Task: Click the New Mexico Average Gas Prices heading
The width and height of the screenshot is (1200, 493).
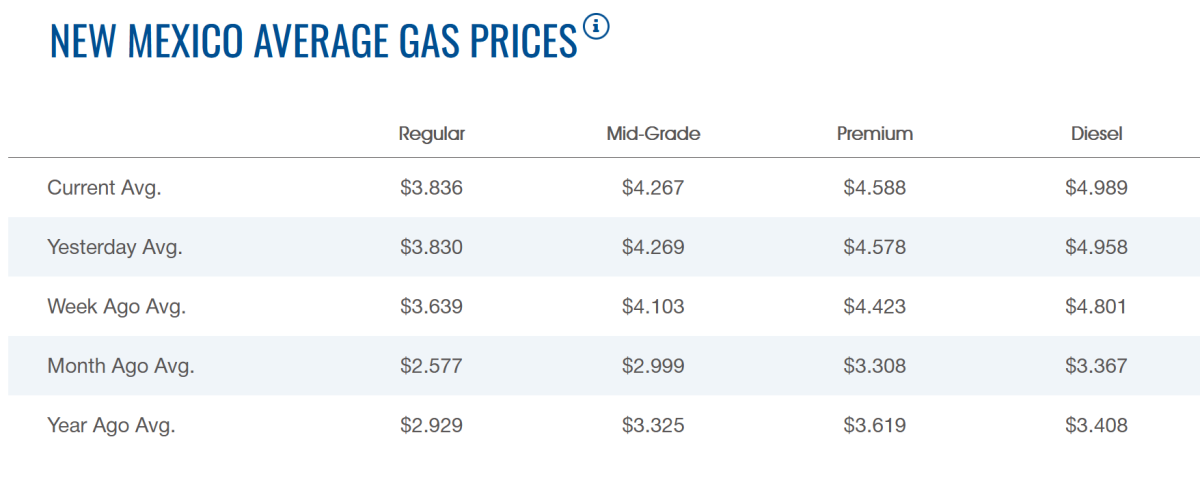Action: [x=313, y=40]
